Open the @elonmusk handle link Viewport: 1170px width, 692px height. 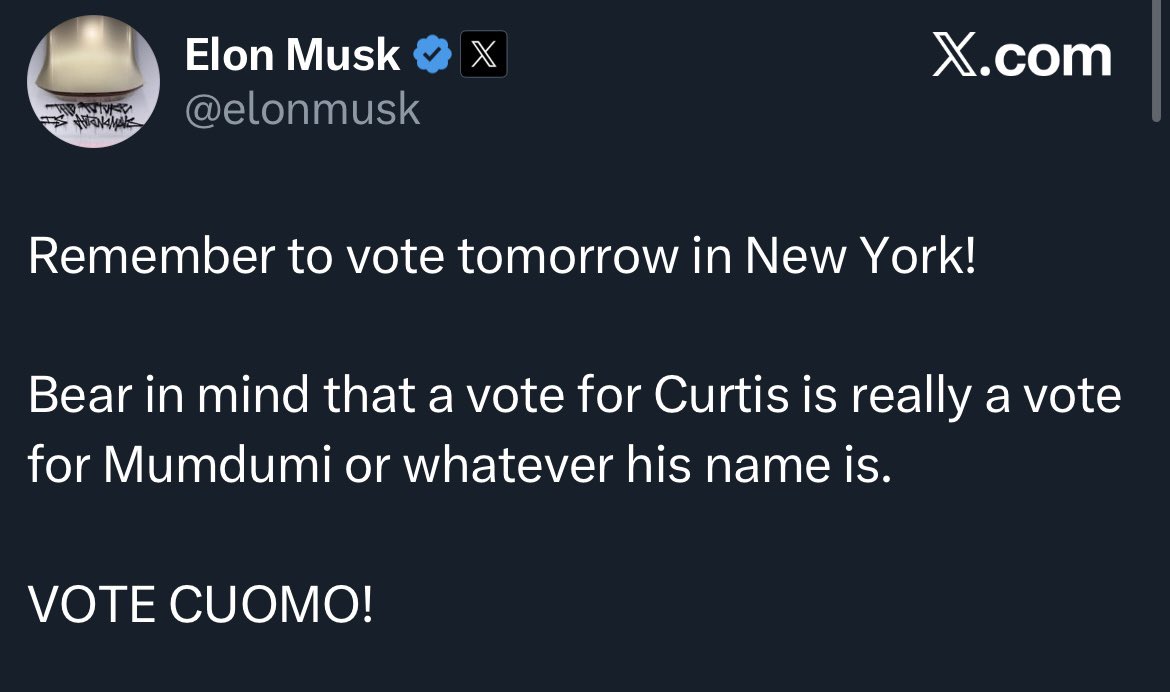(303, 108)
